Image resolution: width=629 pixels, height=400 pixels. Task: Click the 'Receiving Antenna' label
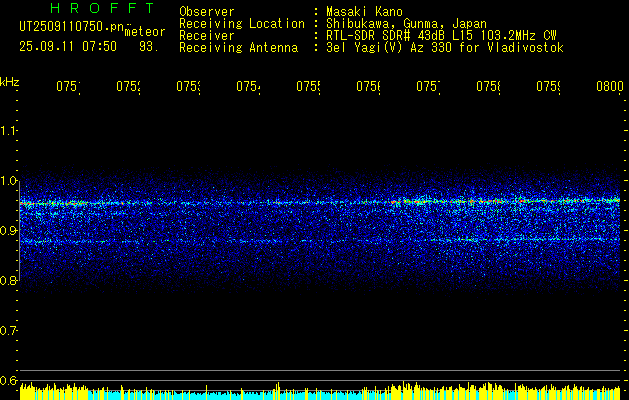coord(239,48)
